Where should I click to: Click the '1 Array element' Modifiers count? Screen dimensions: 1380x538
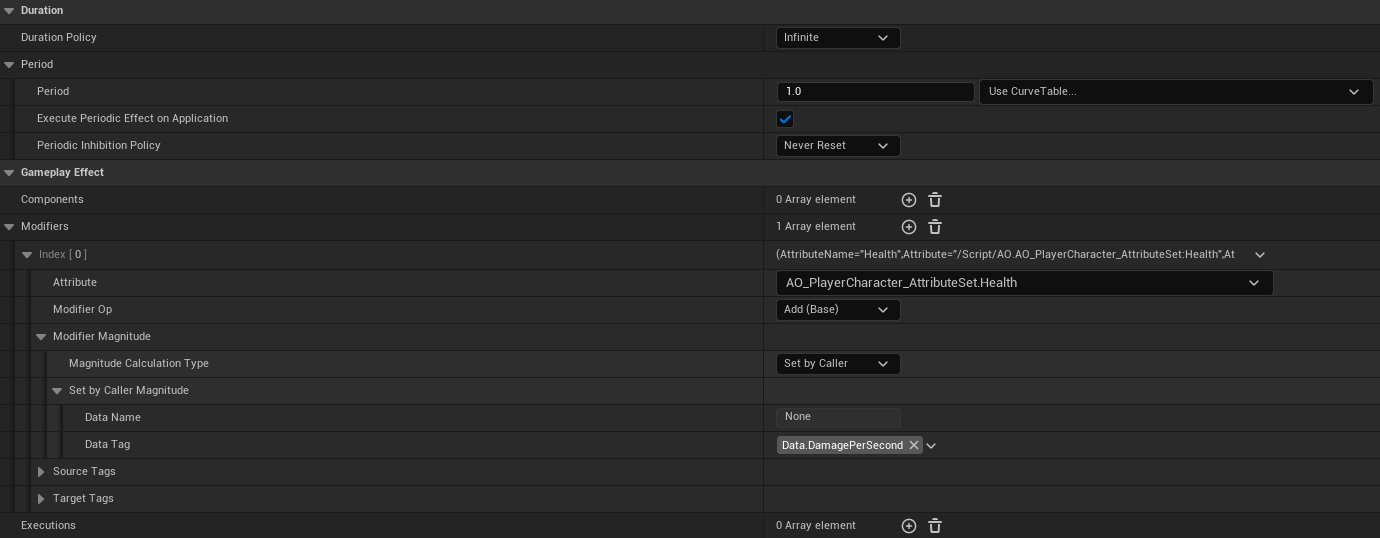click(816, 226)
